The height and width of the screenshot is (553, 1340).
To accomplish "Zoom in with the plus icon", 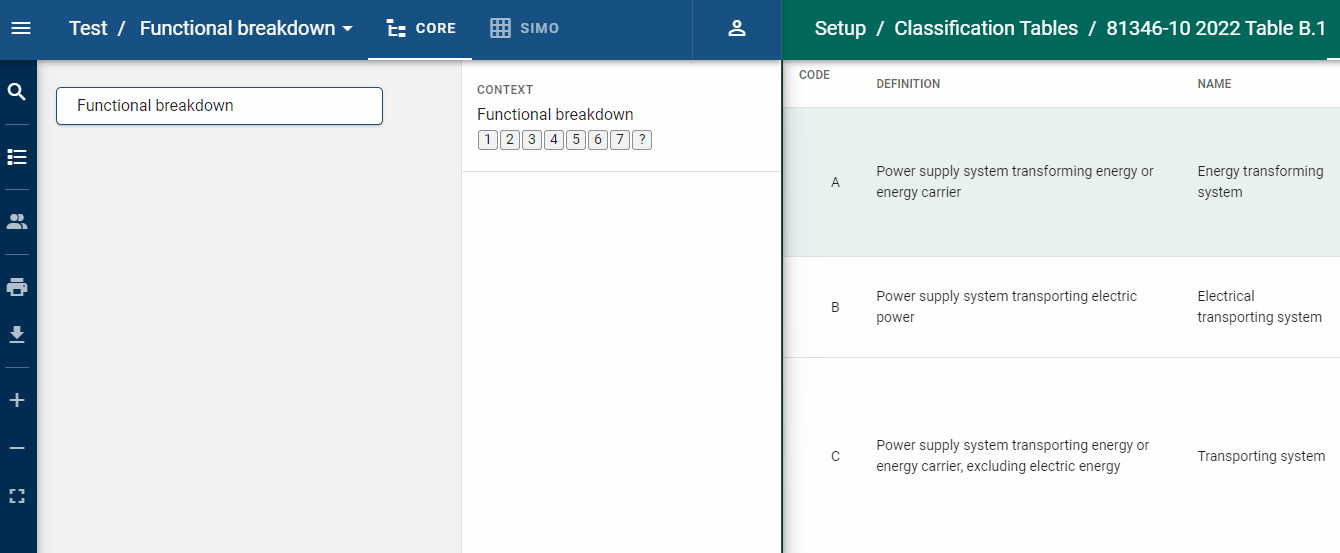I will (17, 400).
